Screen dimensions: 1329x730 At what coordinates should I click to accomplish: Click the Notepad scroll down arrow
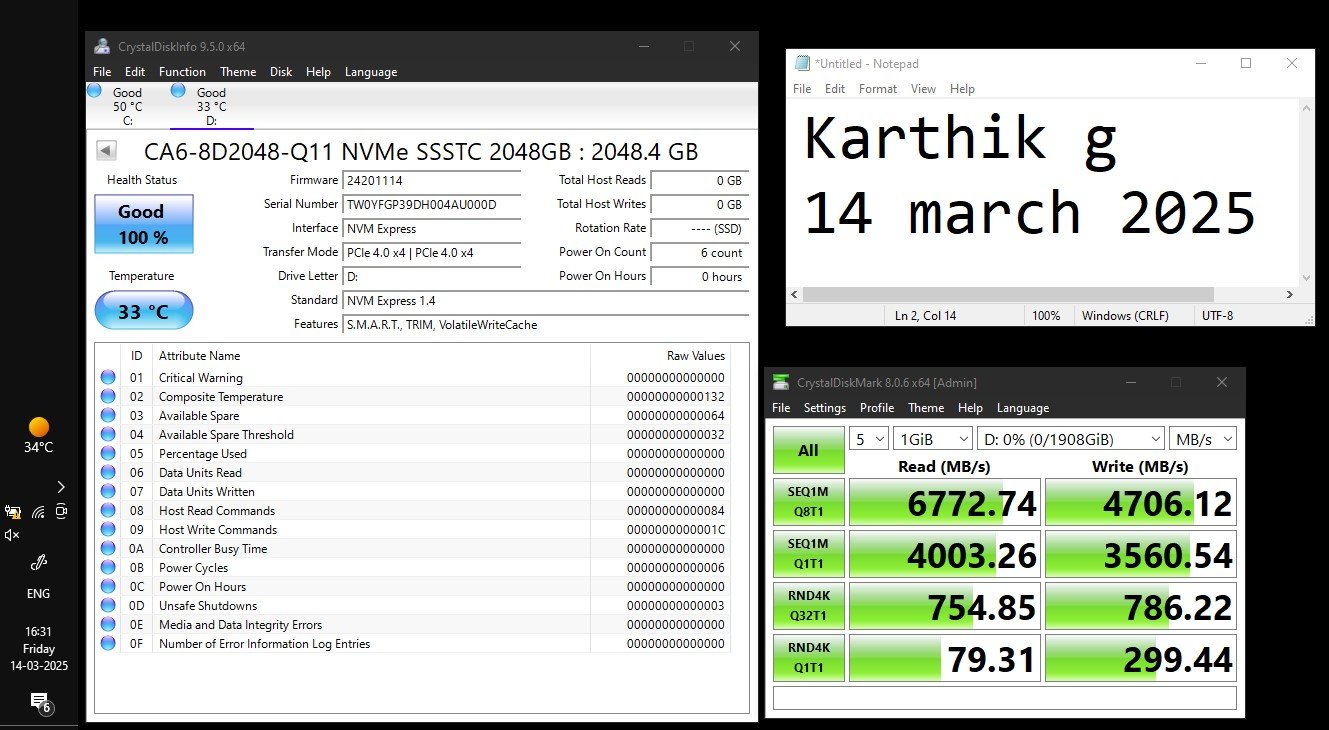pyautogui.click(x=1306, y=279)
